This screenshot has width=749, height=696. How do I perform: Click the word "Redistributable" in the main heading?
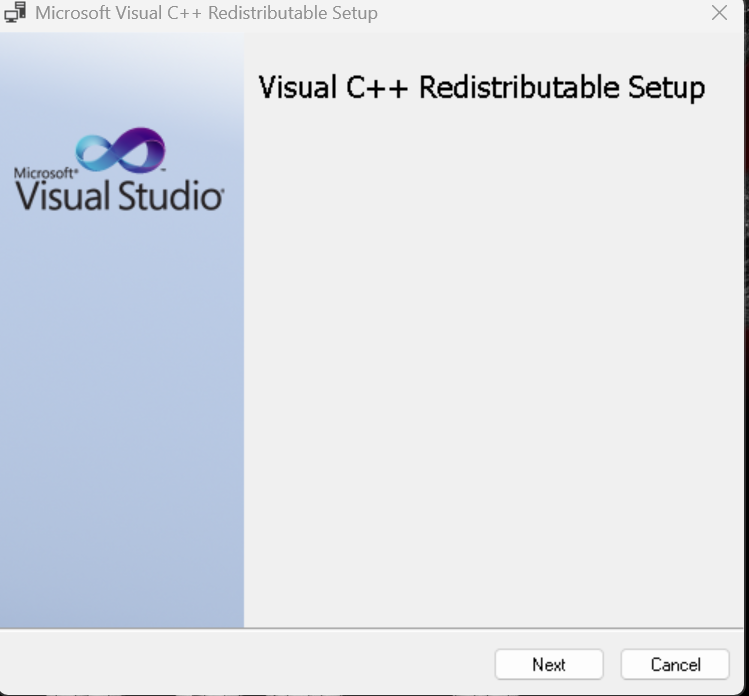[x=519, y=88]
